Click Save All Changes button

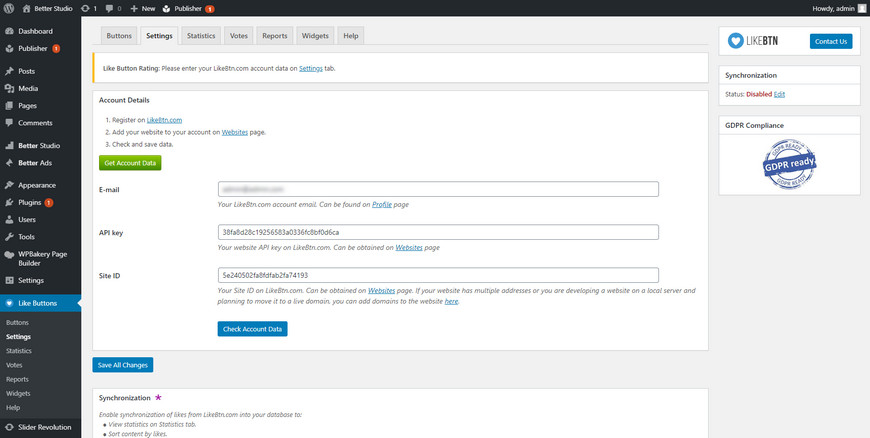(123, 365)
